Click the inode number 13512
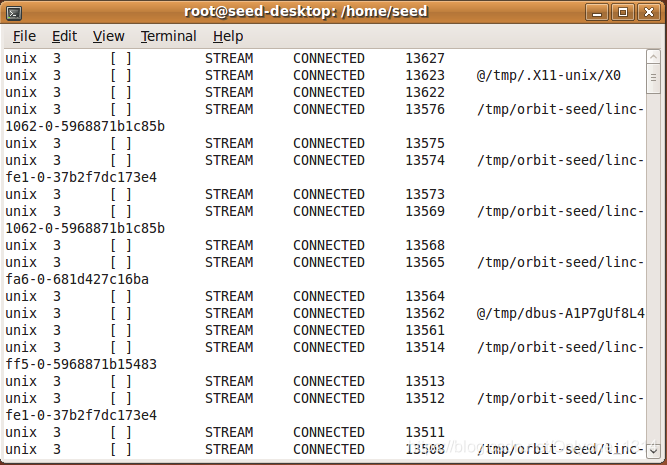667x465 pixels. pyautogui.click(x=425, y=399)
